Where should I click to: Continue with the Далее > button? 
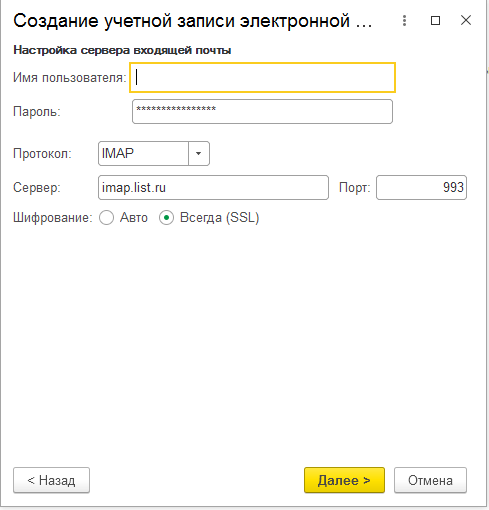(344, 480)
